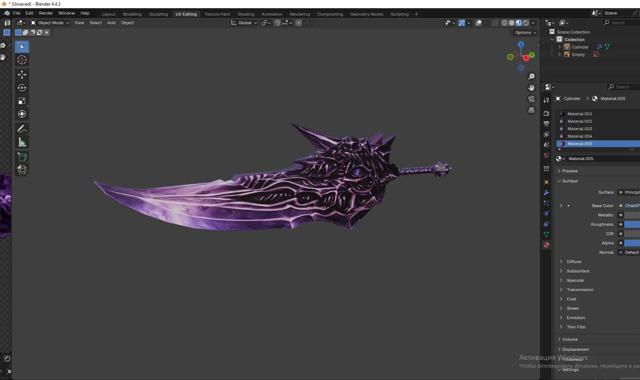Image resolution: width=640 pixels, height=380 pixels.
Task: Toggle viewport gizmos
Action: pos(462,23)
